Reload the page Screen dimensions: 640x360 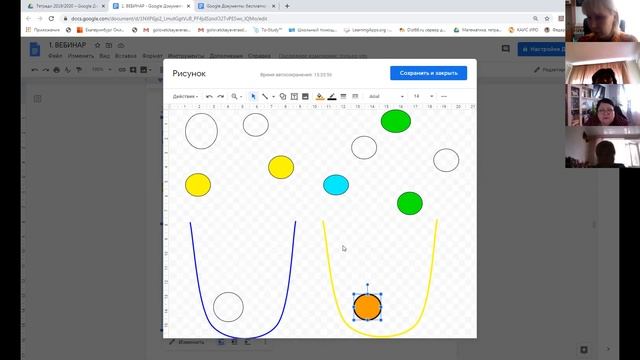coord(51,18)
